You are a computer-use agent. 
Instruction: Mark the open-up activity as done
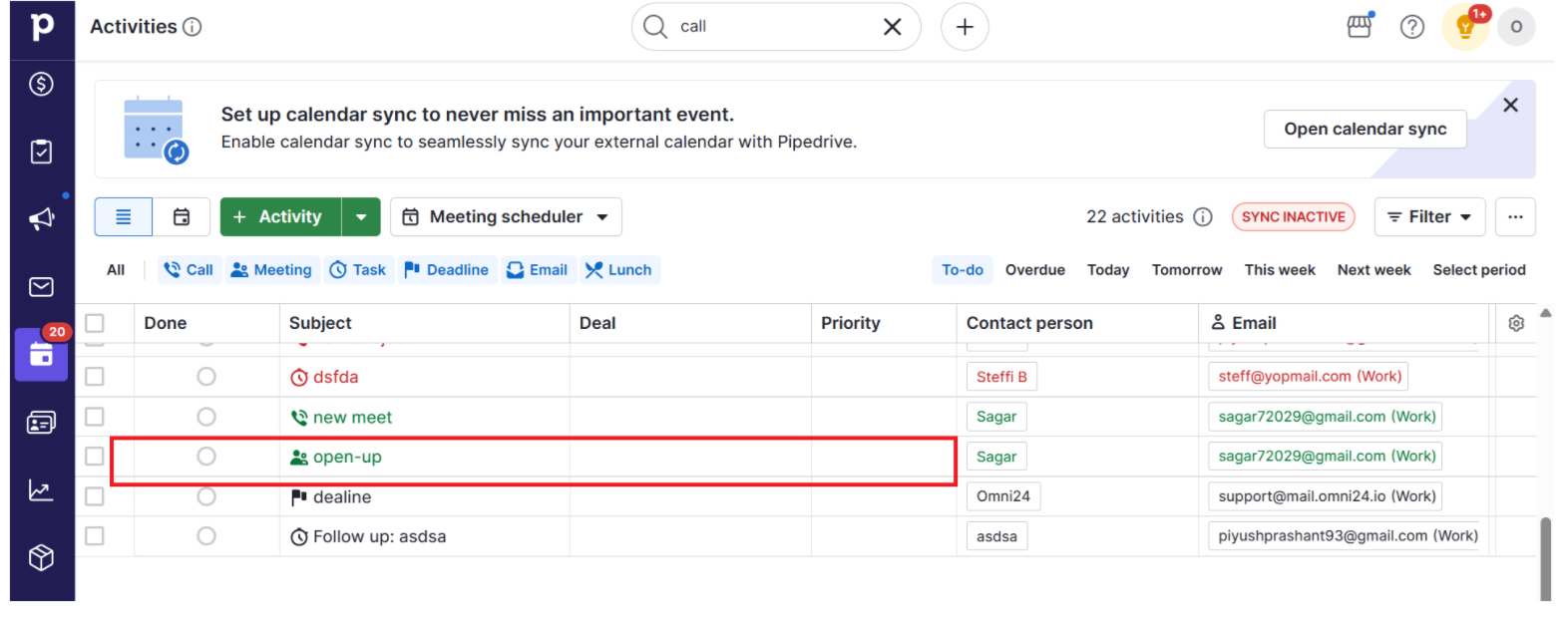point(206,457)
